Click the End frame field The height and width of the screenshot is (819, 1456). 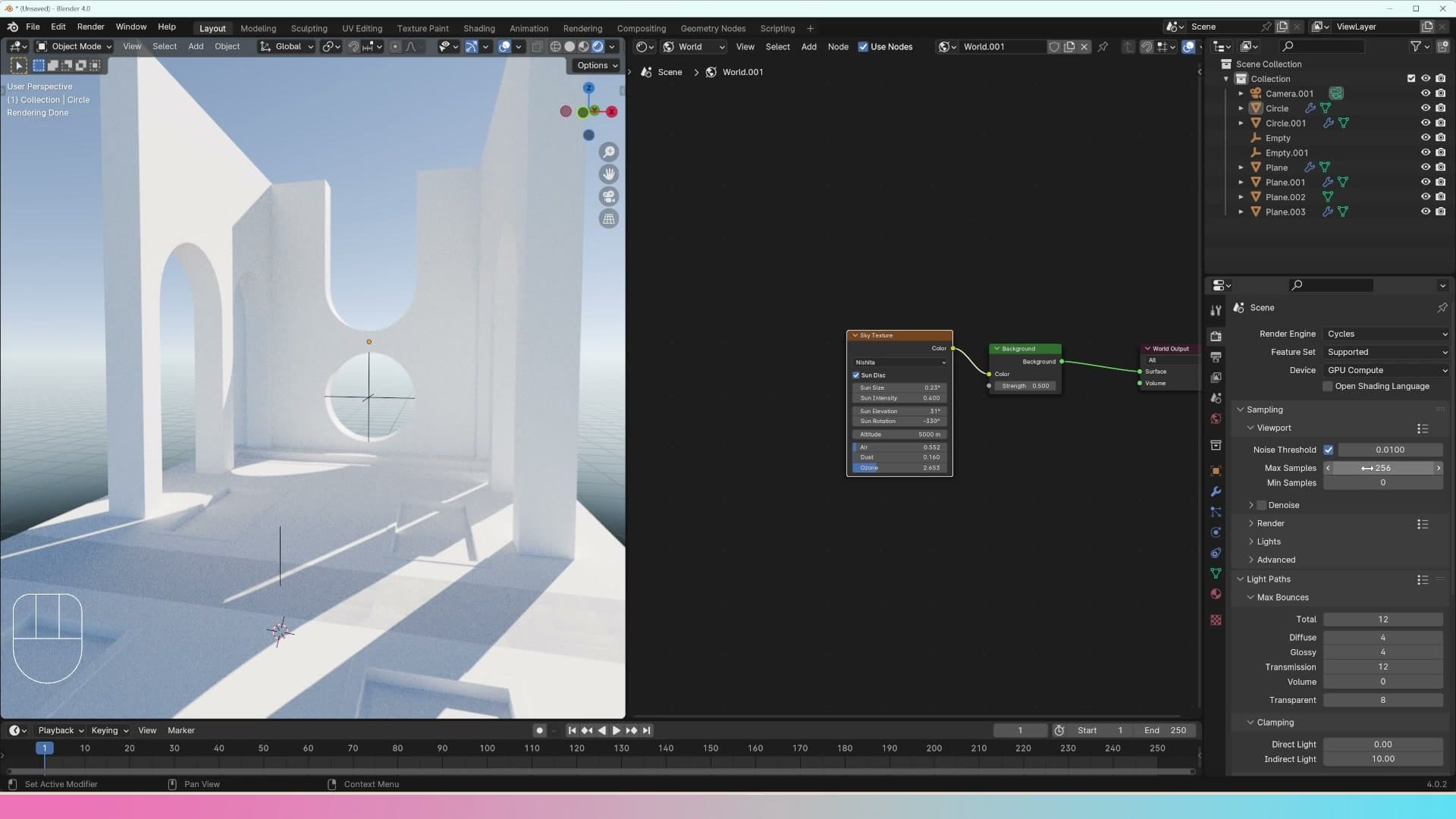click(1166, 730)
